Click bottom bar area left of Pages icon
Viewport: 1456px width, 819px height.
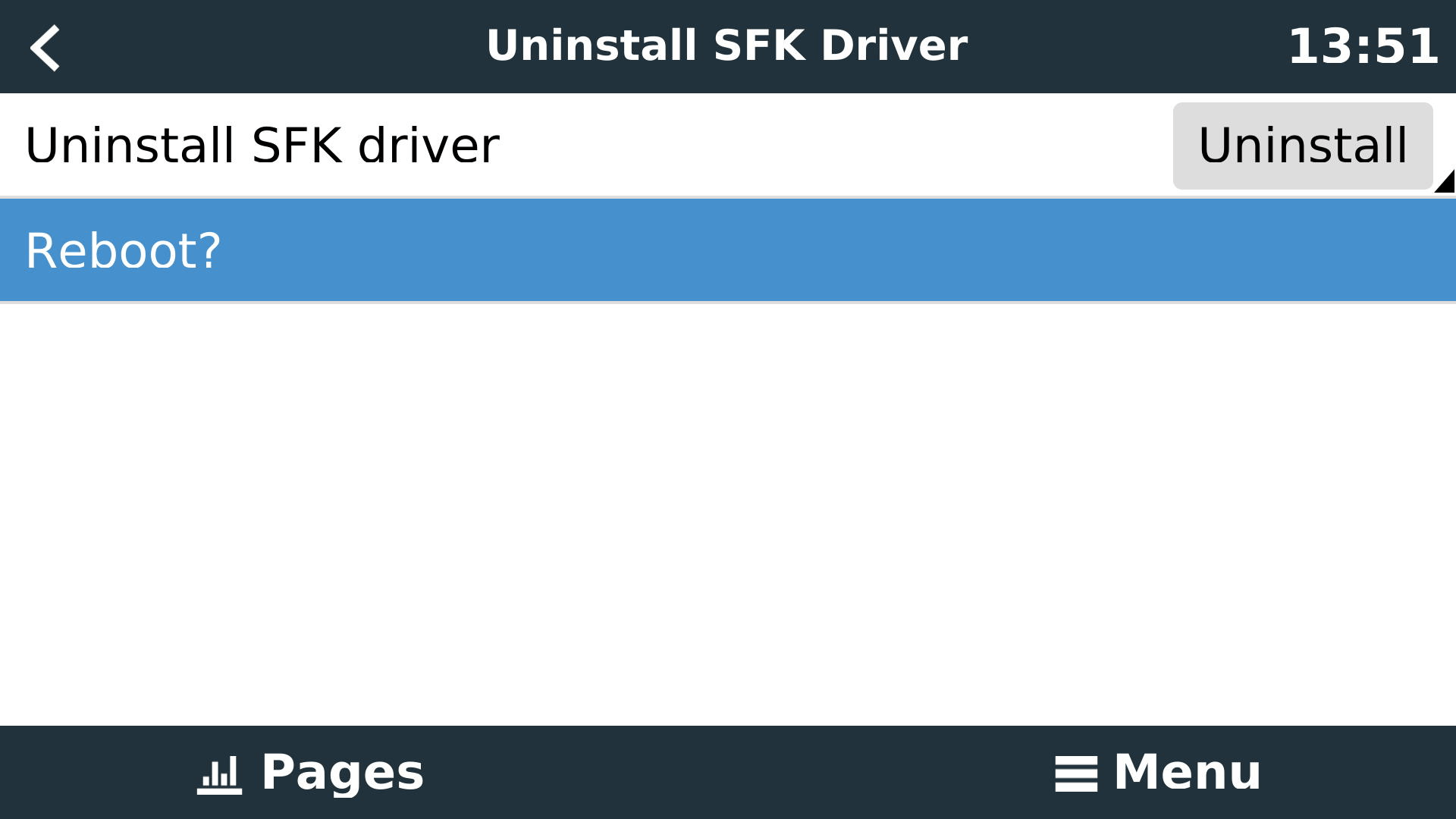click(91, 773)
